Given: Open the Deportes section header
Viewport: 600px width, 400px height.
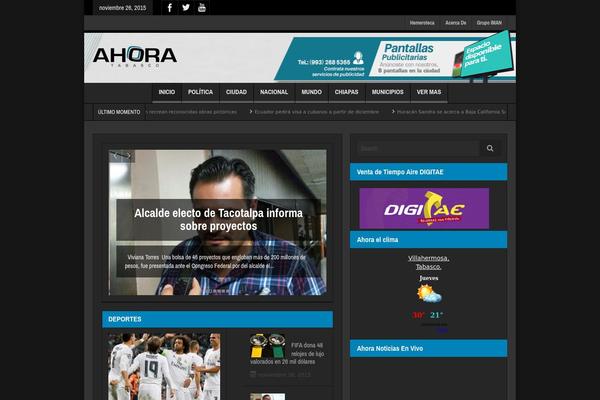Looking at the screenshot, I should coord(217,319).
